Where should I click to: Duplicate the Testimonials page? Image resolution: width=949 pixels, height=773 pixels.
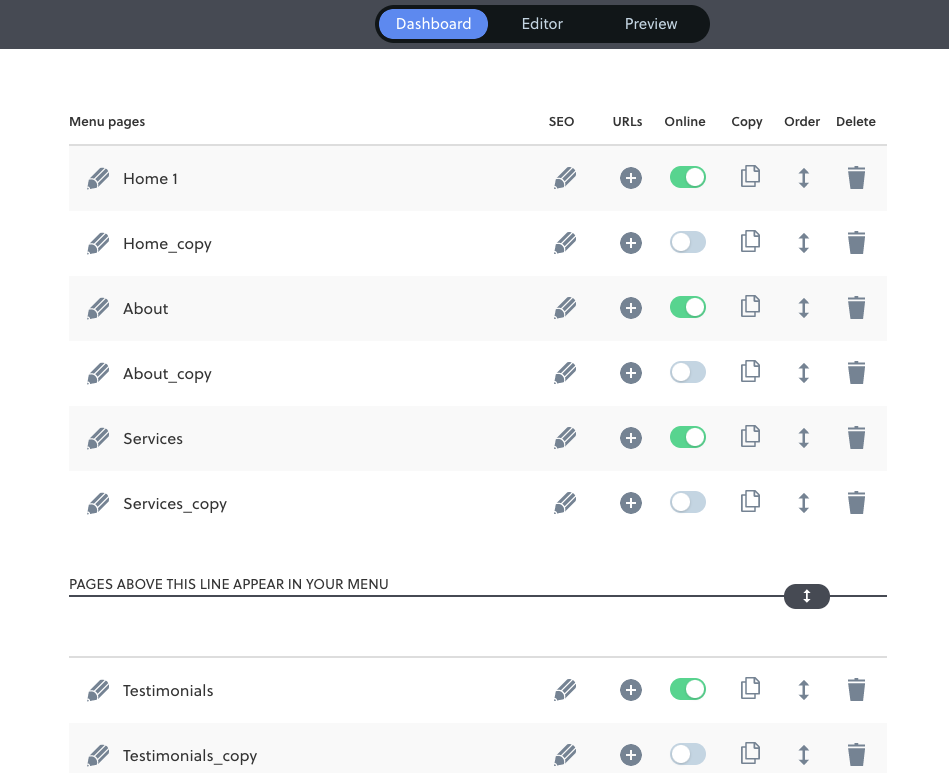point(750,688)
